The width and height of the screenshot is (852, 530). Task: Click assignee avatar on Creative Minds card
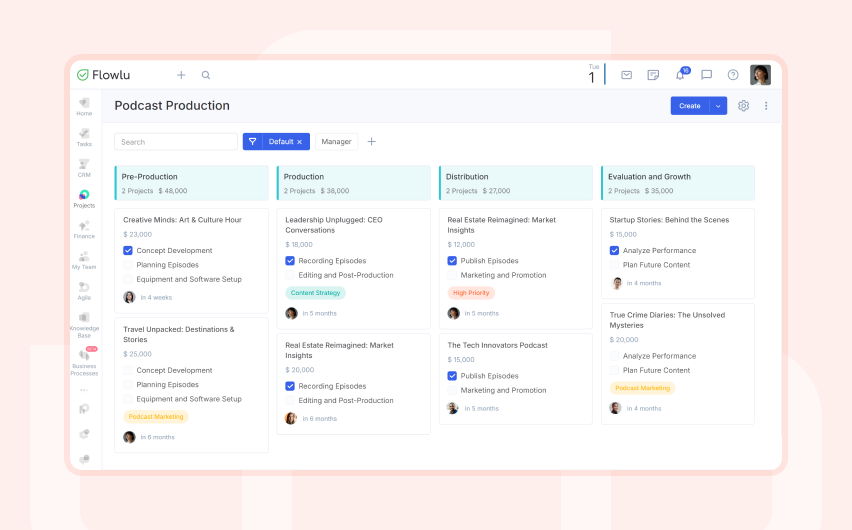pyautogui.click(x=129, y=297)
